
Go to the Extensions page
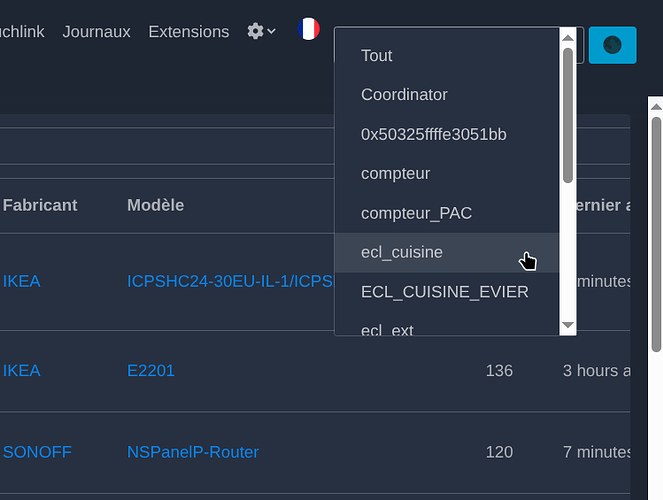(188, 32)
